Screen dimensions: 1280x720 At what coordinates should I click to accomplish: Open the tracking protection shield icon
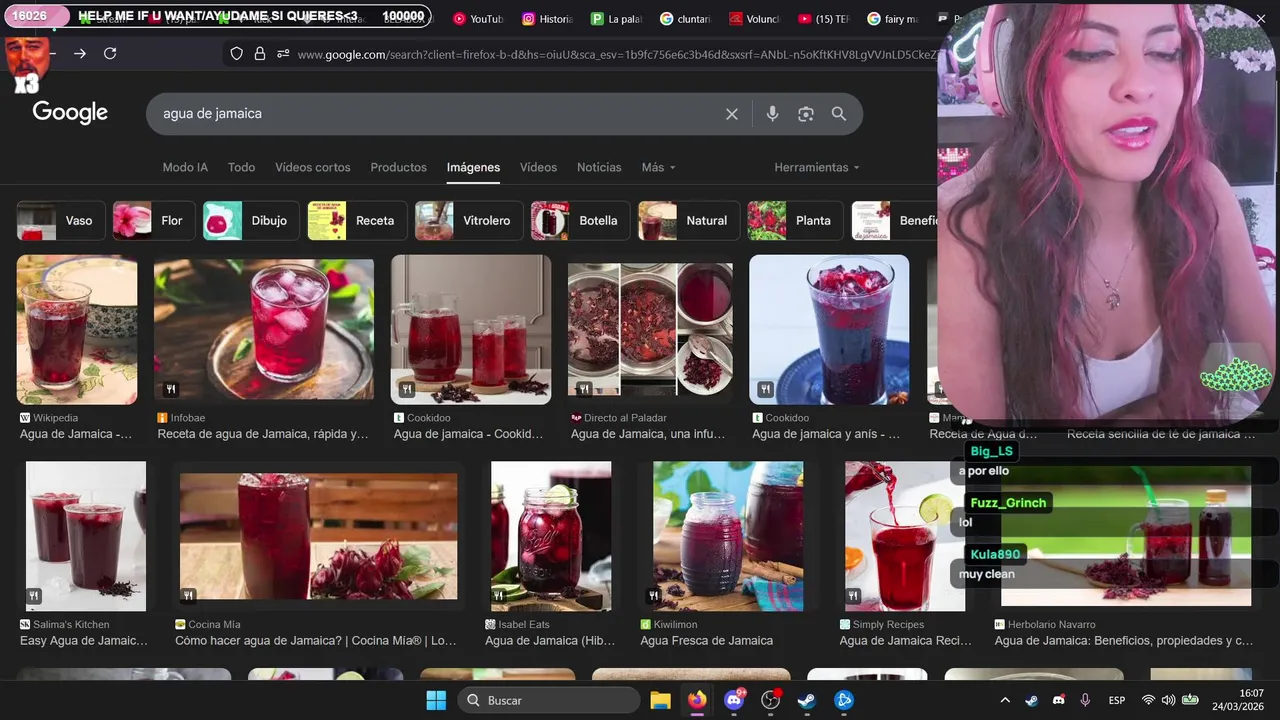tap(237, 54)
